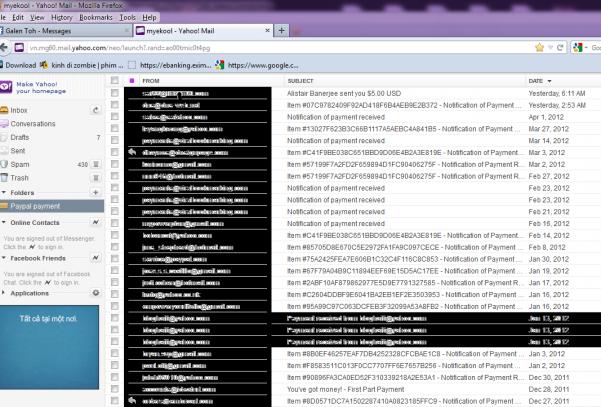The height and width of the screenshot is (407, 601).
Task: Click kinh di zombie bookmark favicon
Action: (44, 65)
